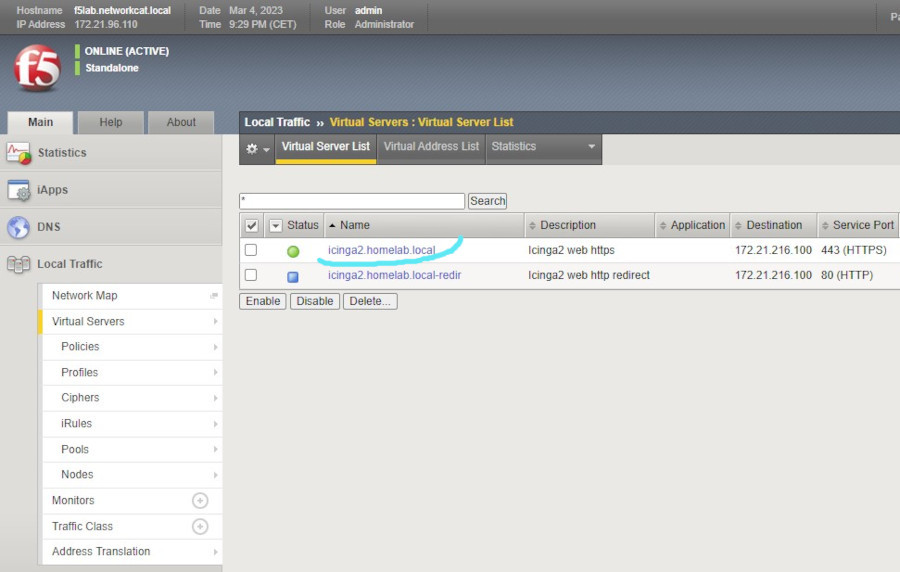Click the Enable button

(263, 301)
